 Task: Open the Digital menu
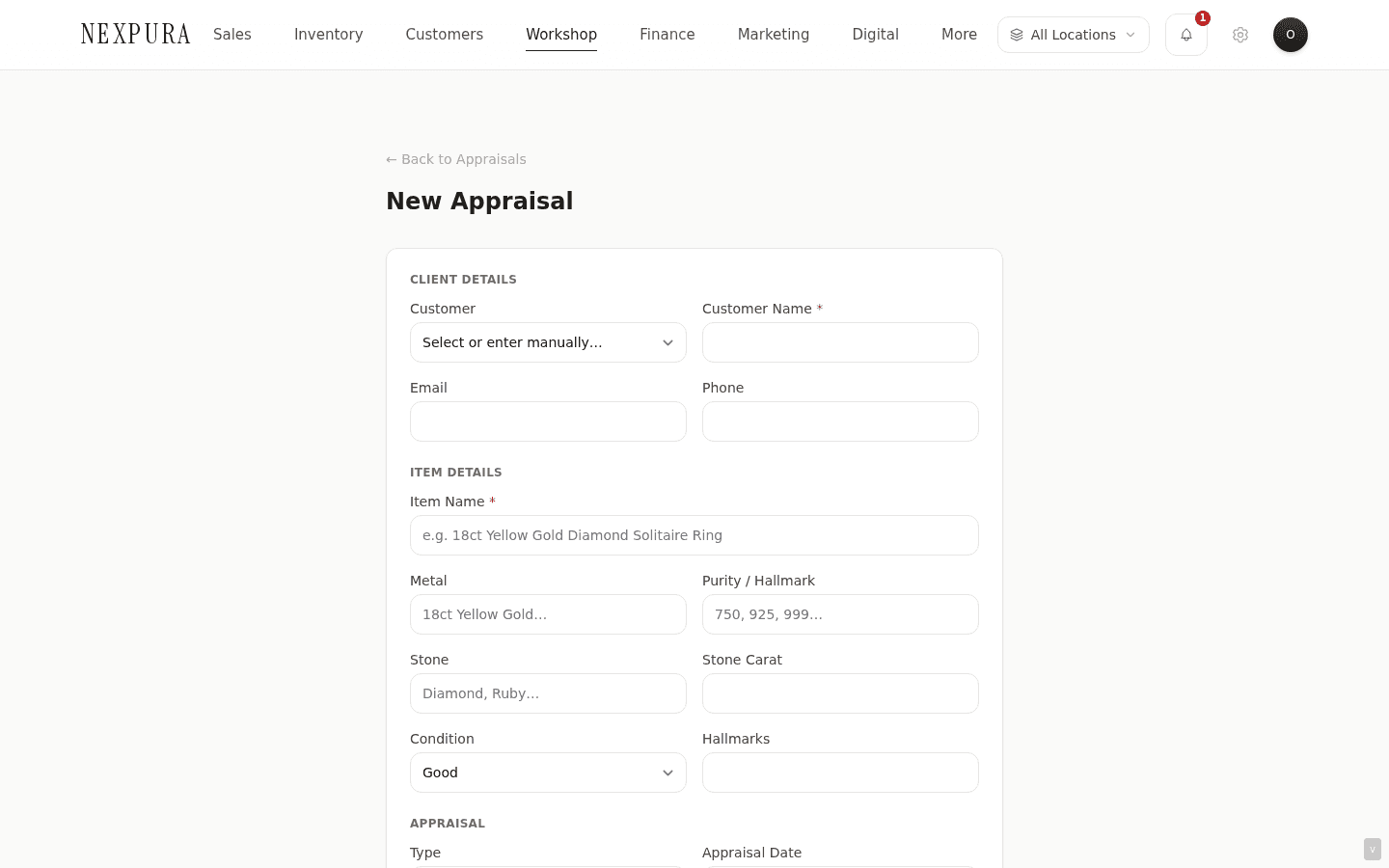coord(876,35)
